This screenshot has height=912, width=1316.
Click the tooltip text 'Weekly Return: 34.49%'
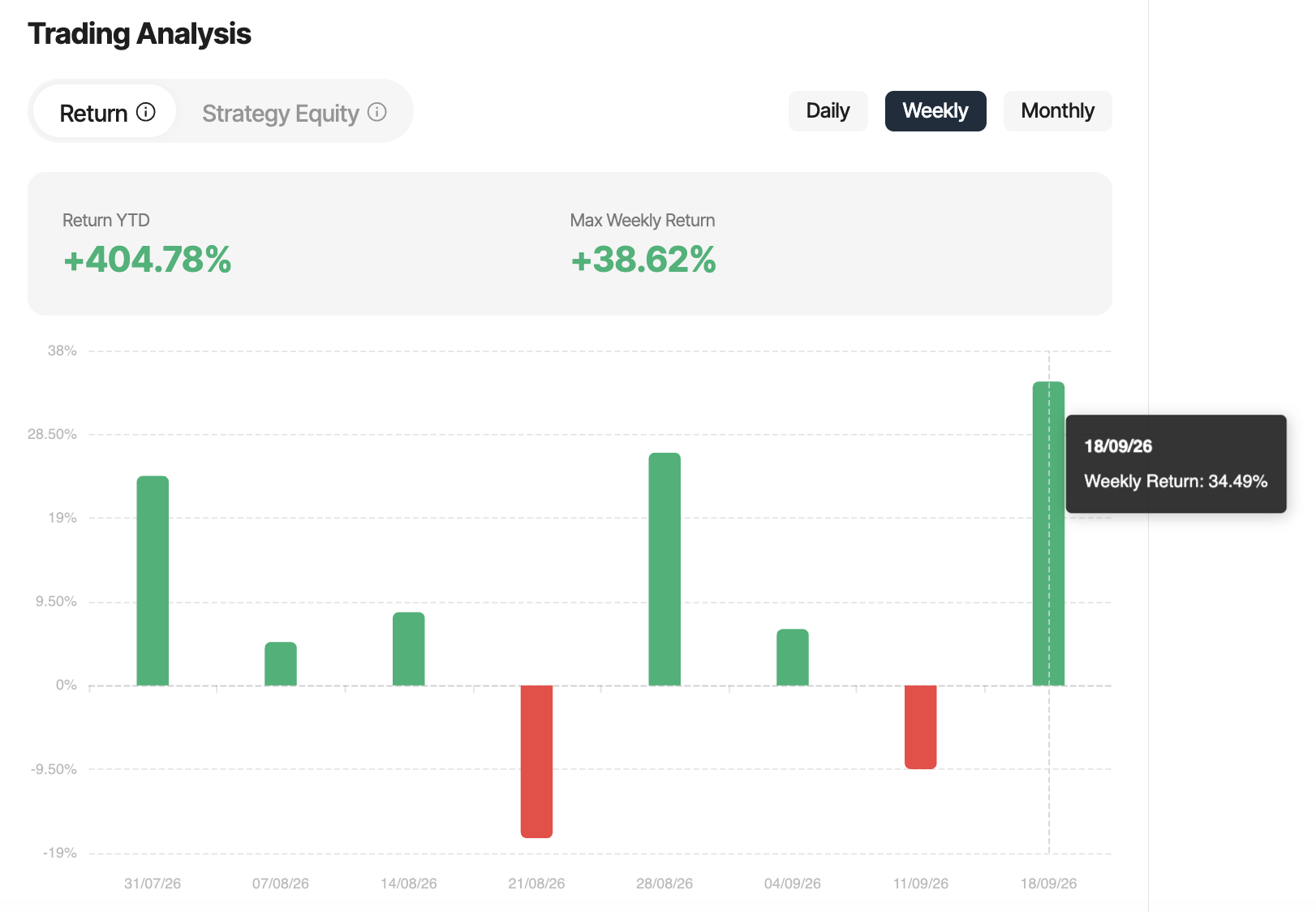pos(1176,481)
